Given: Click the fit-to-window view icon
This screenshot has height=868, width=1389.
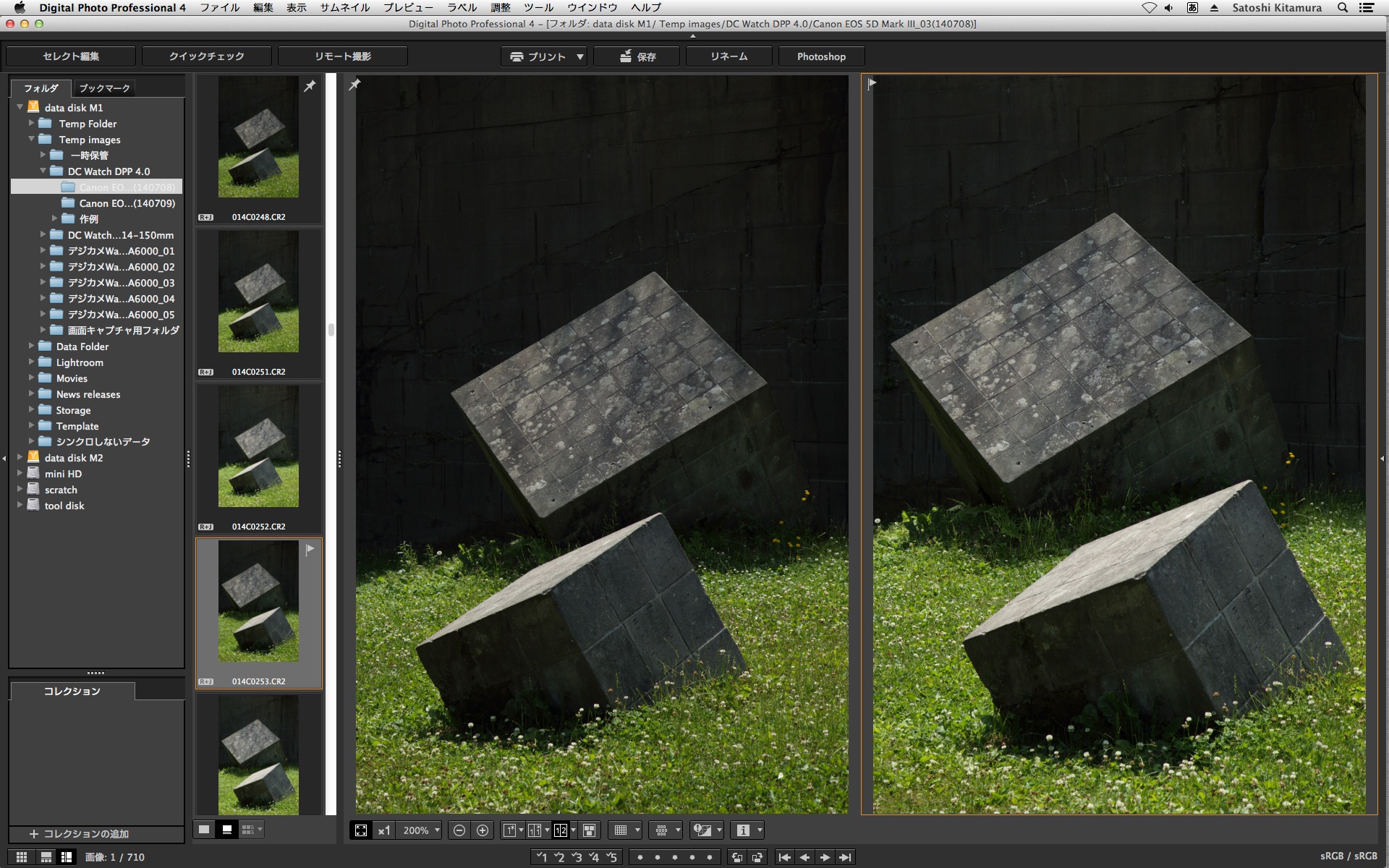Looking at the screenshot, I should tap(361, 830).
